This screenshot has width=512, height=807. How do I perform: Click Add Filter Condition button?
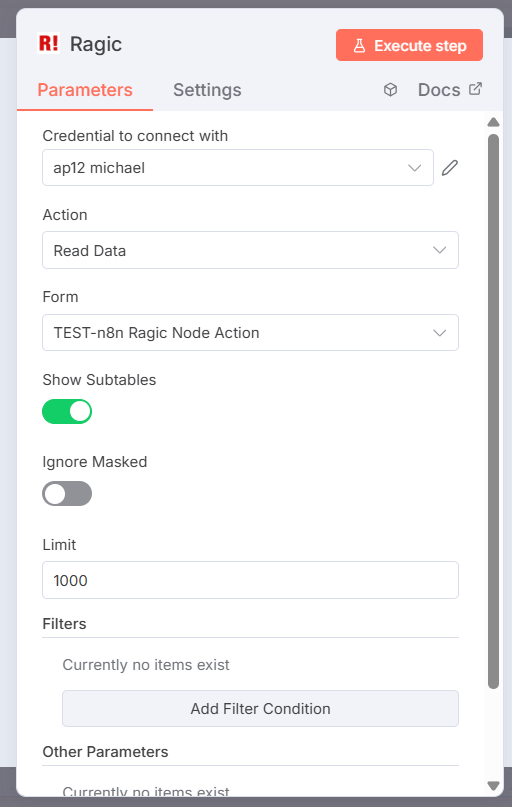pyautogui.click(x=260, y=709)
